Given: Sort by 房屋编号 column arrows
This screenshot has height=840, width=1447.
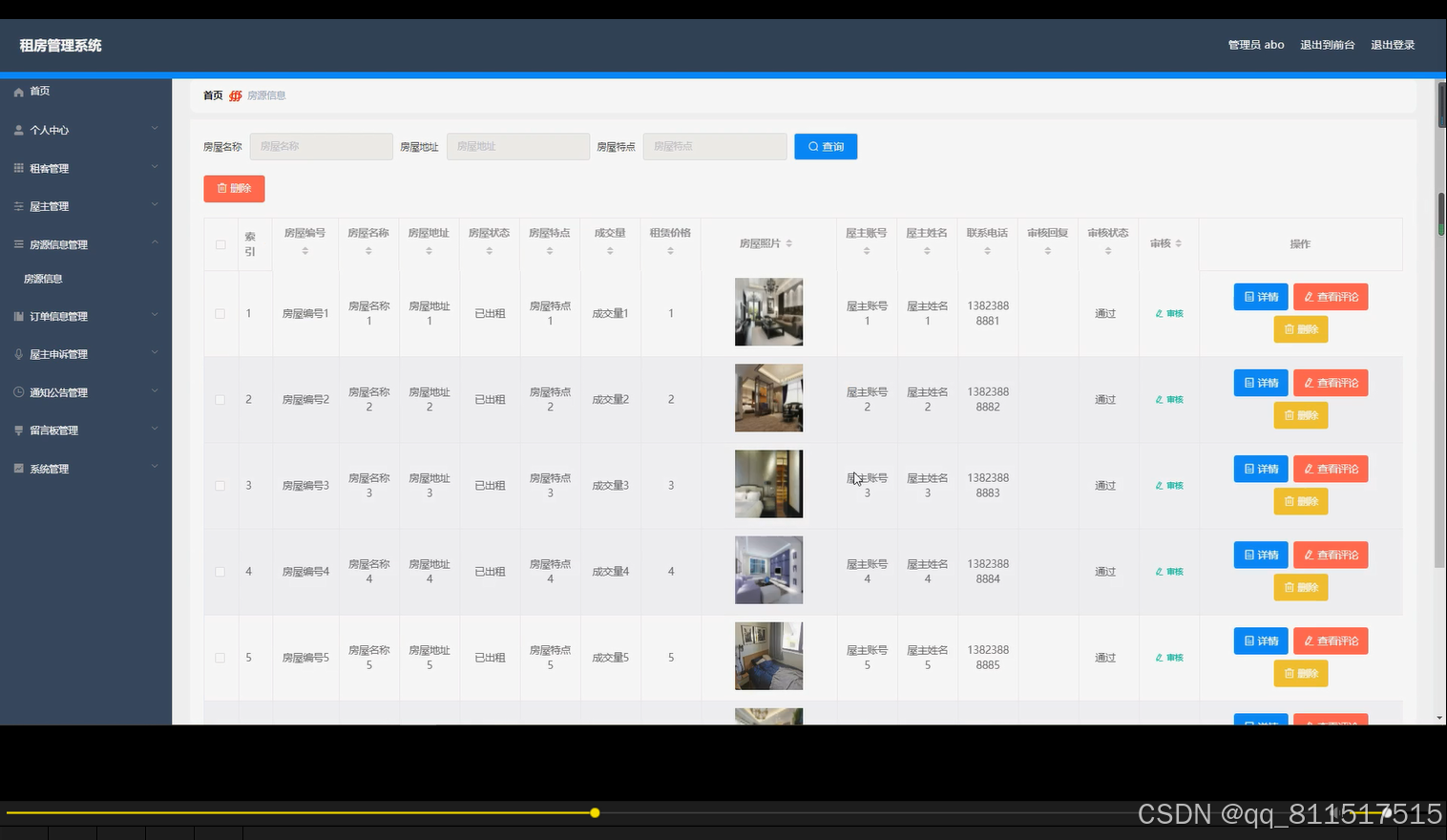Looking at the screenshot, I should 305,251.
